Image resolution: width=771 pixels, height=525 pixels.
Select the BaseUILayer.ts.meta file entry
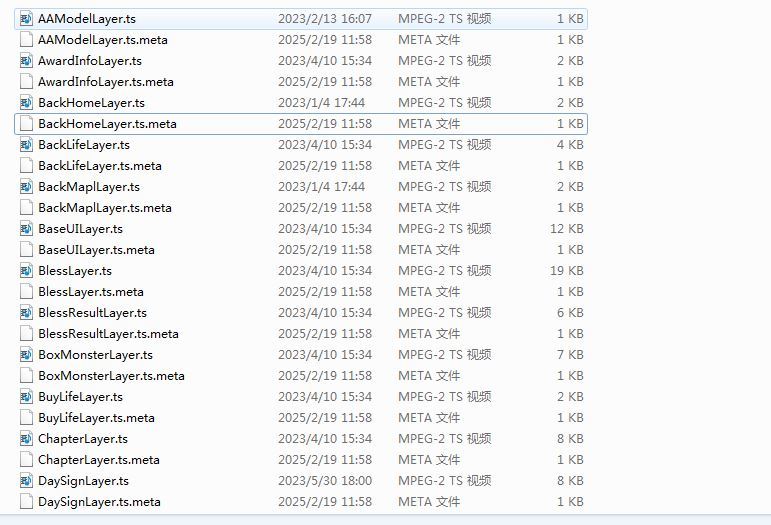click(96, 250)
